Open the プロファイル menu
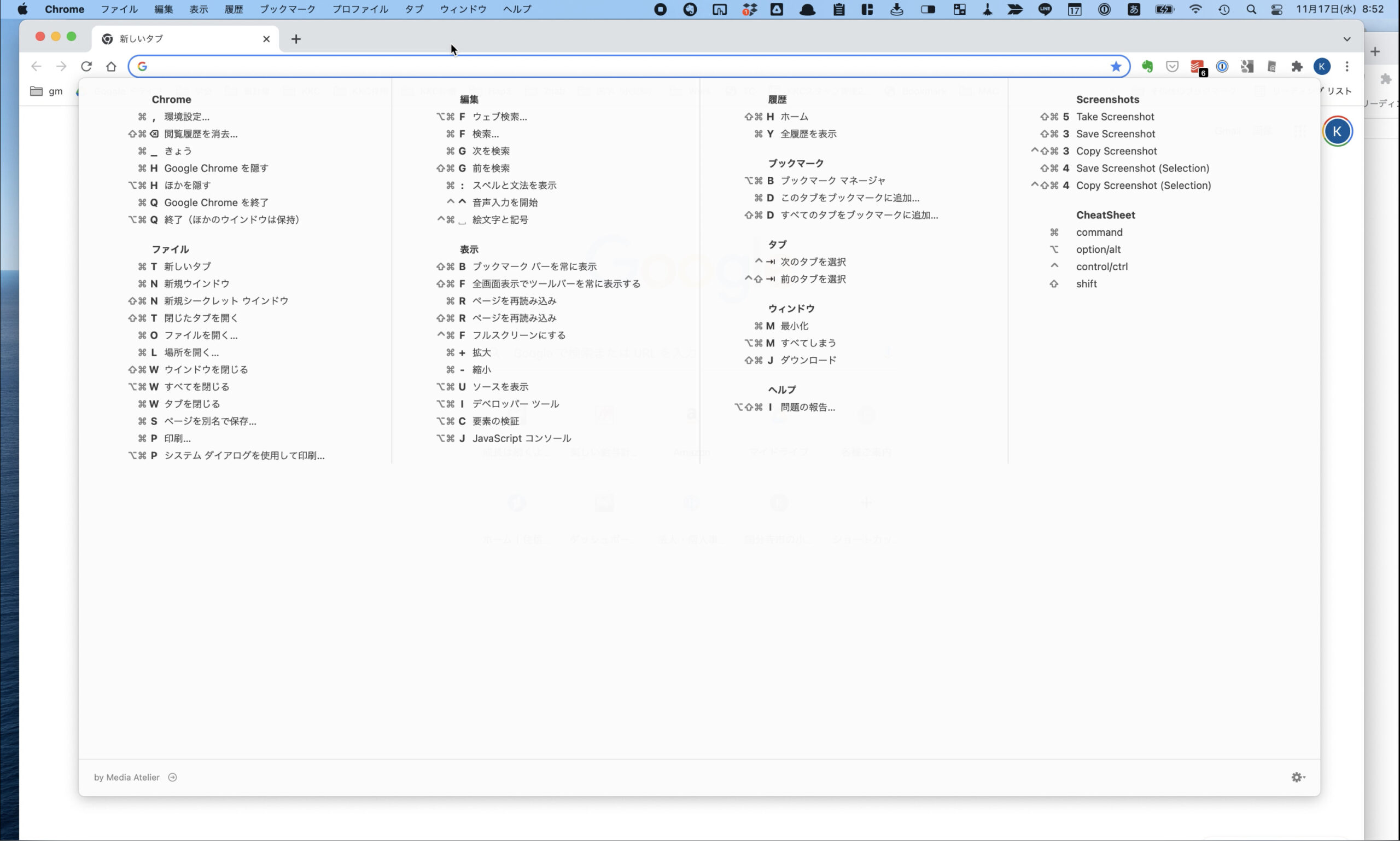Image resolution: width=1400 pixels, height=841 pixels. pos(360,9)
